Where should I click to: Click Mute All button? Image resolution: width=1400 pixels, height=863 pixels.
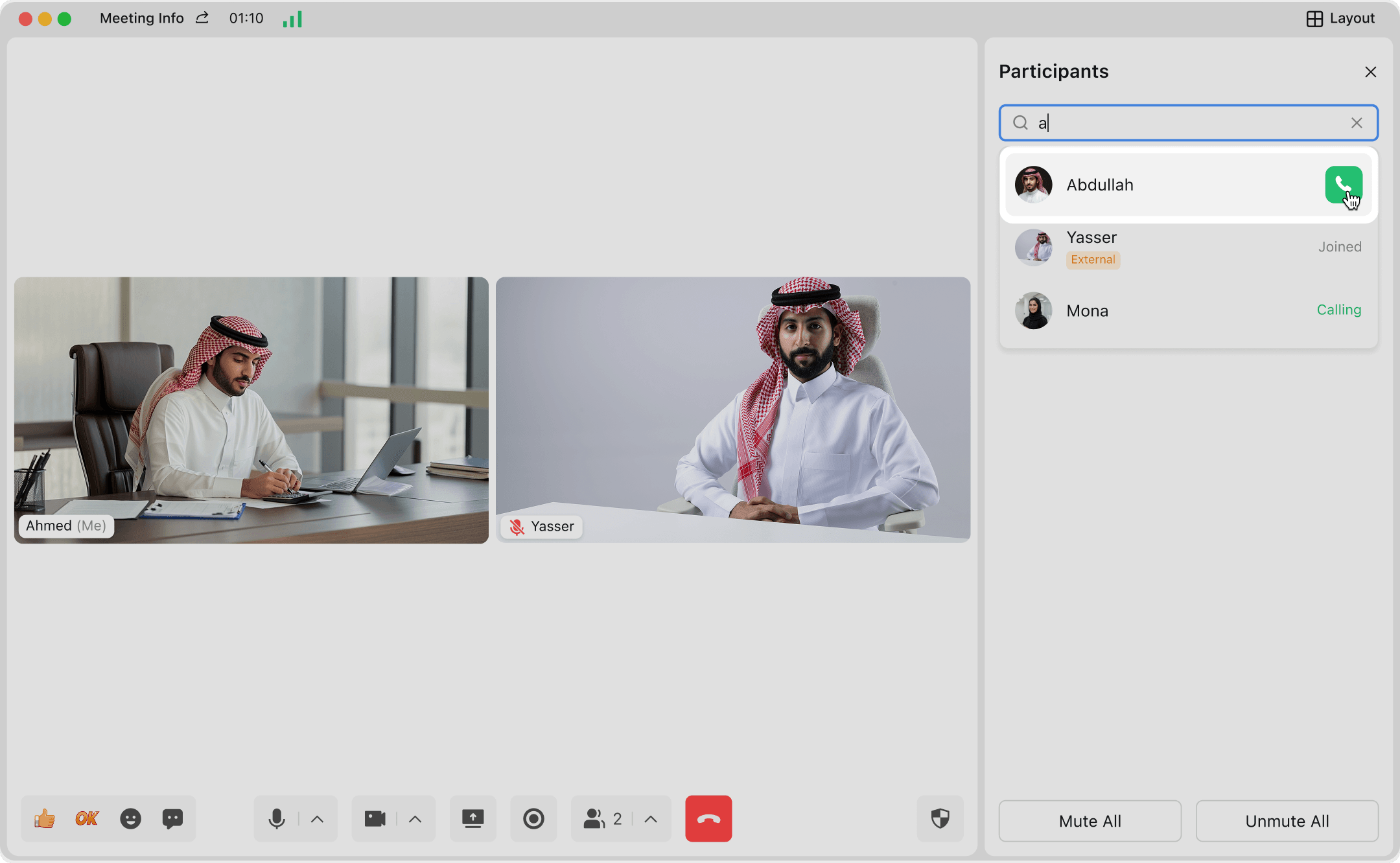(1090, 821)
